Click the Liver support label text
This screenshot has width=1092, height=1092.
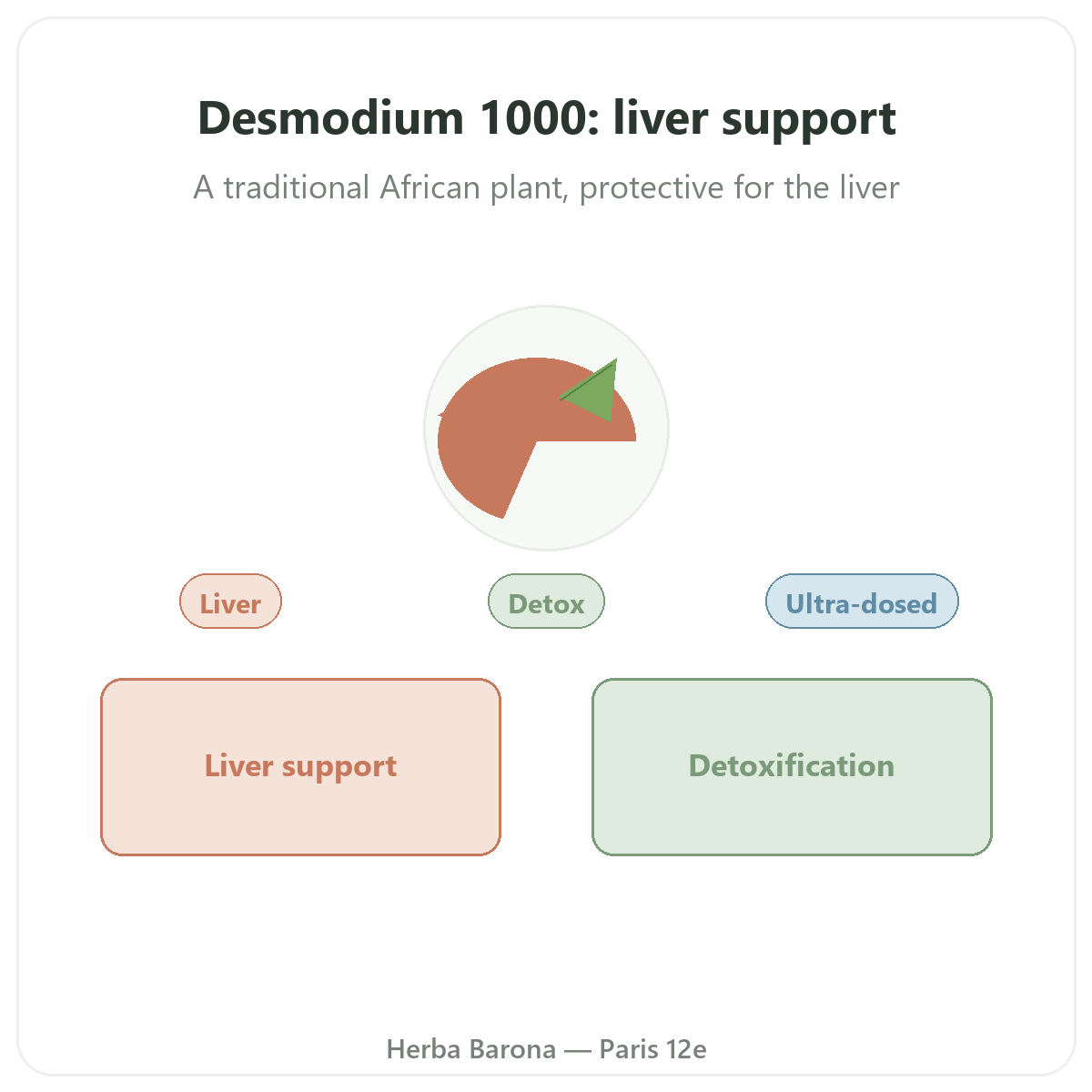pos(300,767)
